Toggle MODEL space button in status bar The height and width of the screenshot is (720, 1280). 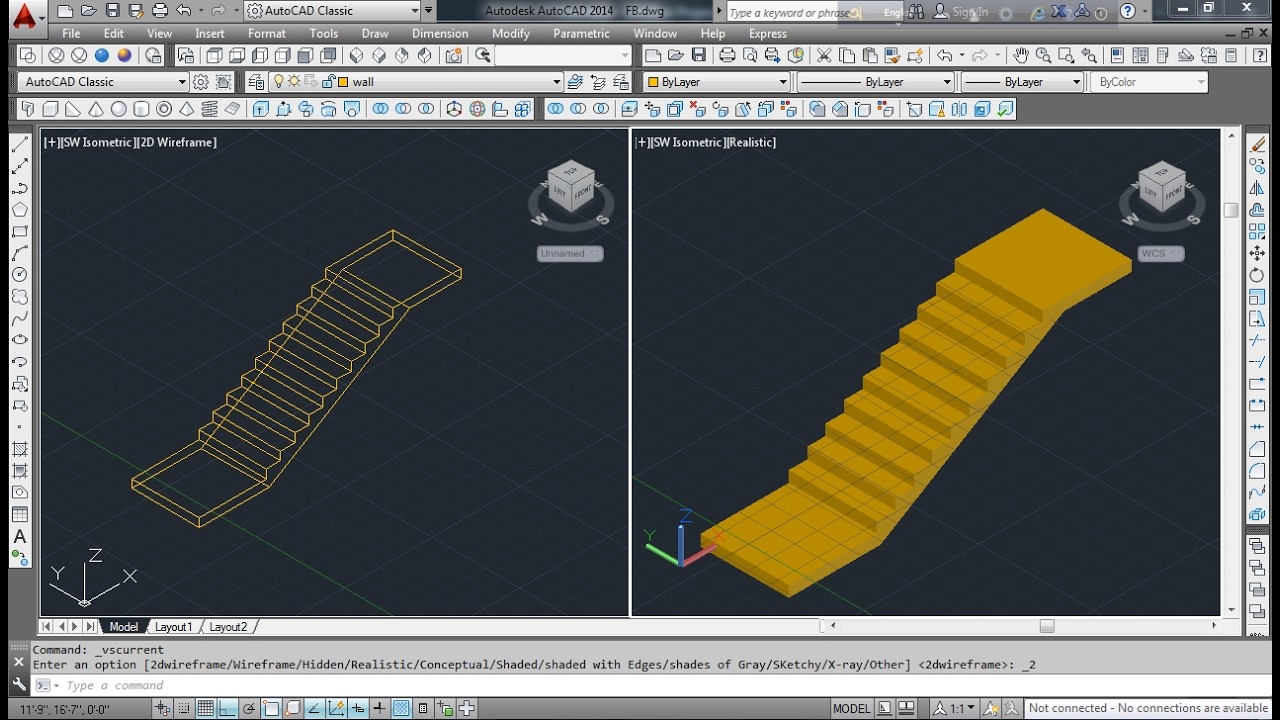[x=852, y=709]
